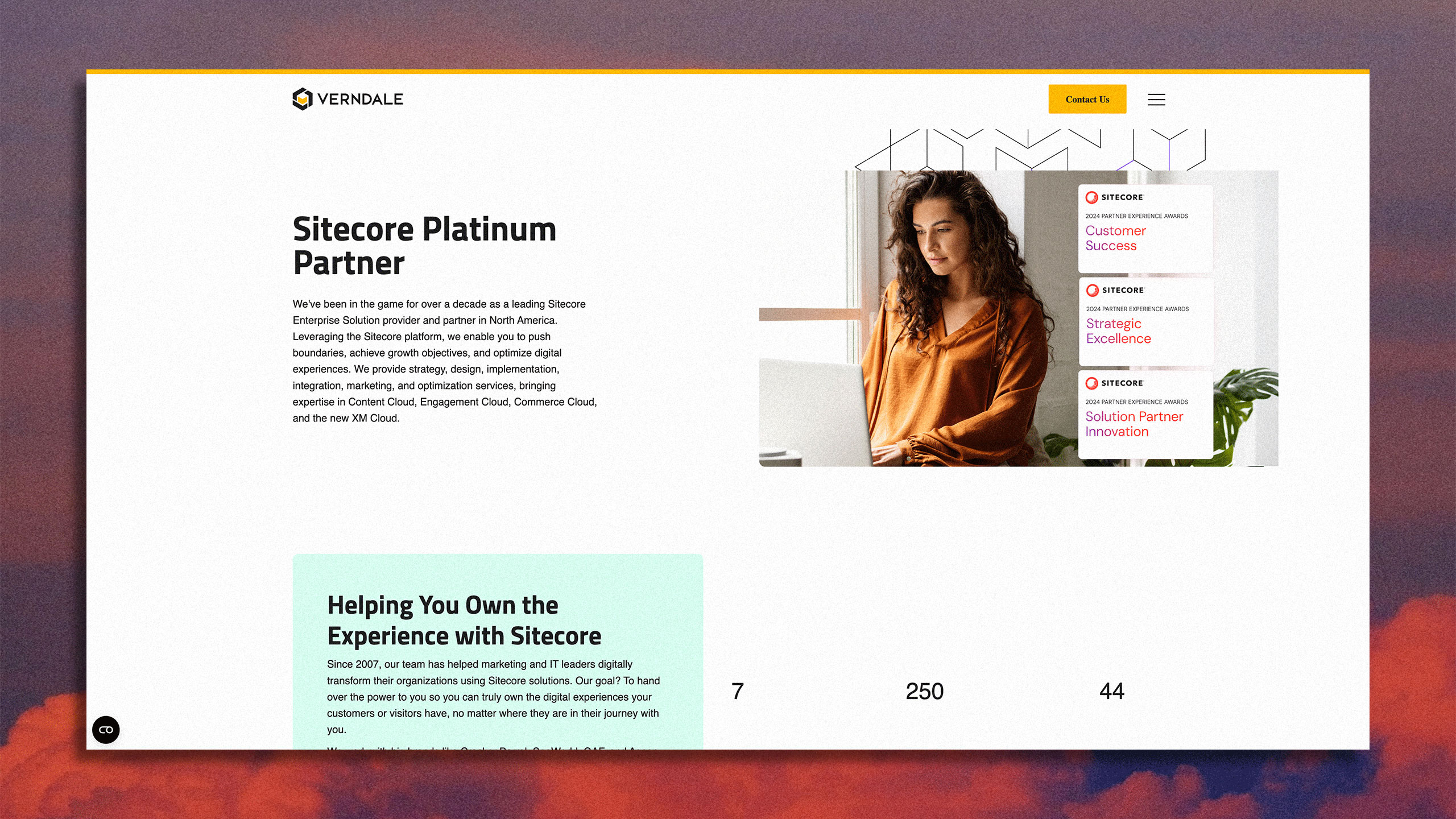Screen dimensions: 1456x819
Task: Click the Sitecore logo on Customer Success card
Action: coord(1114,197)
